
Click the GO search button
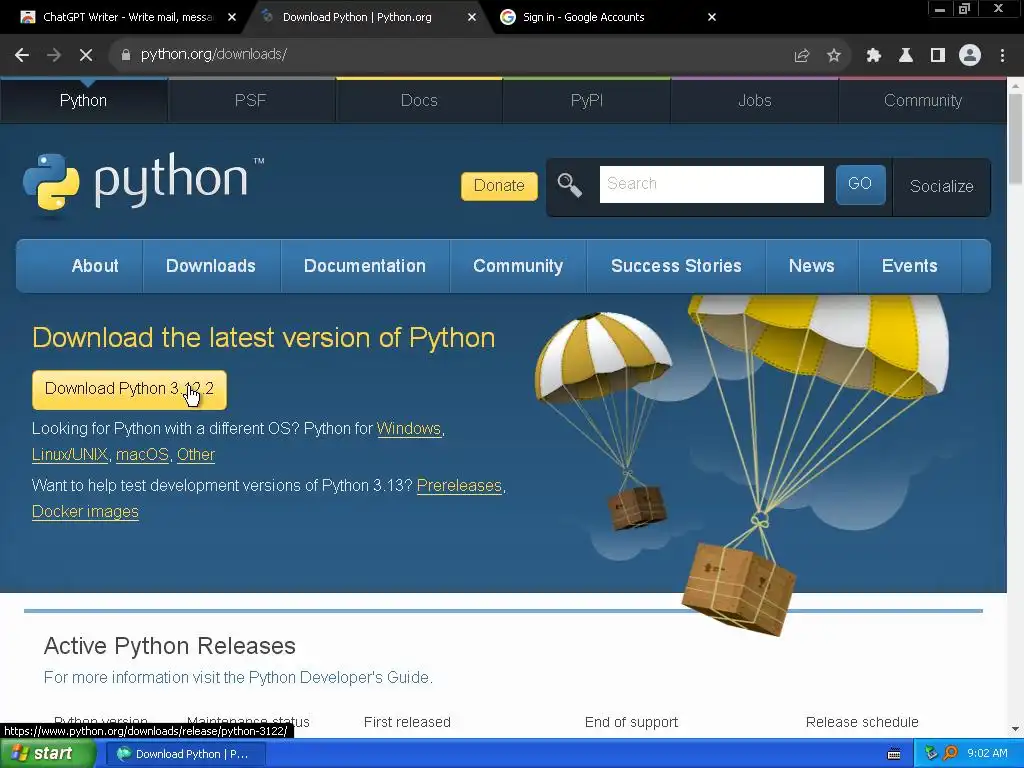click(860, 184)
